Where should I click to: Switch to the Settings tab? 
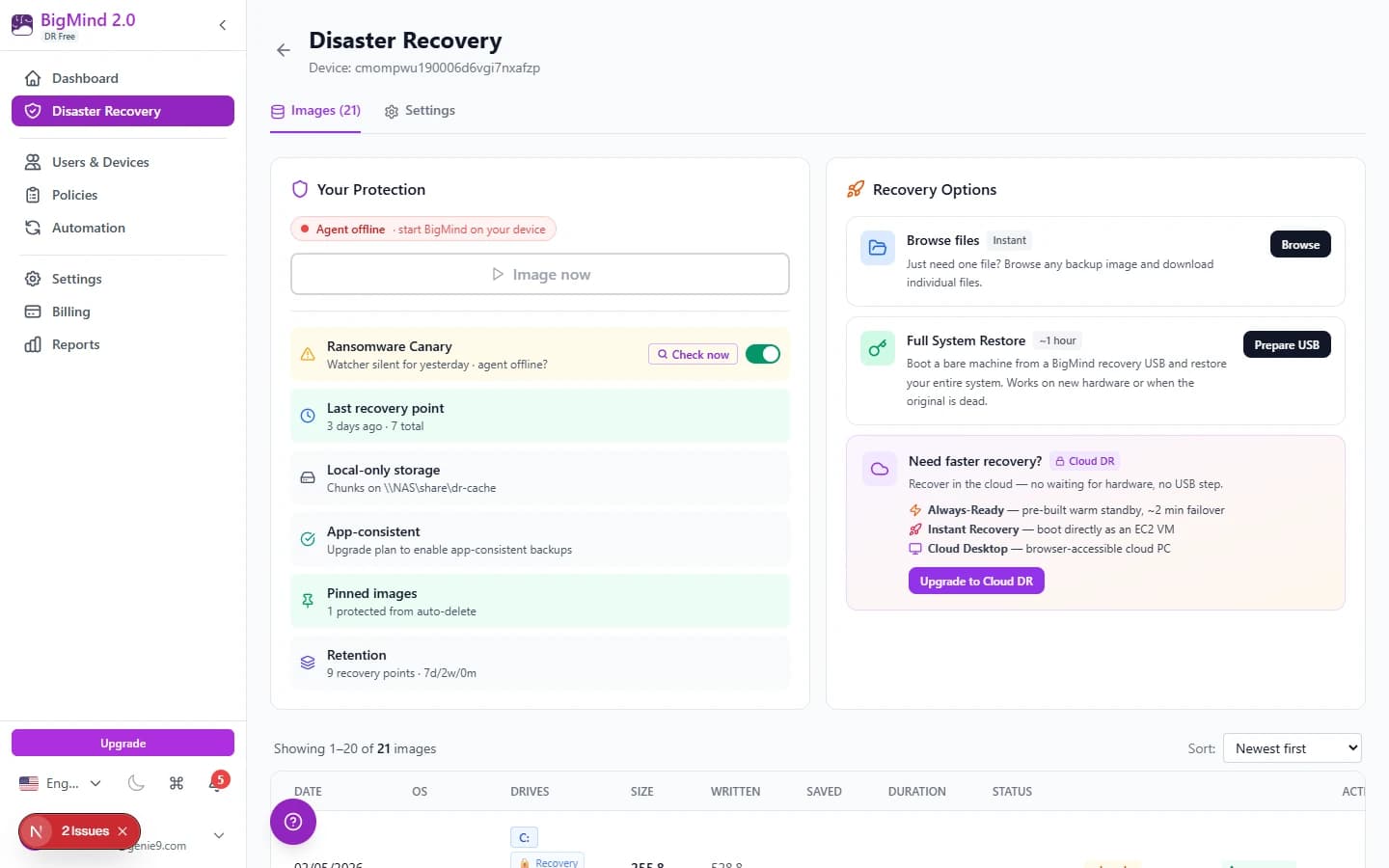pos(420,111)
